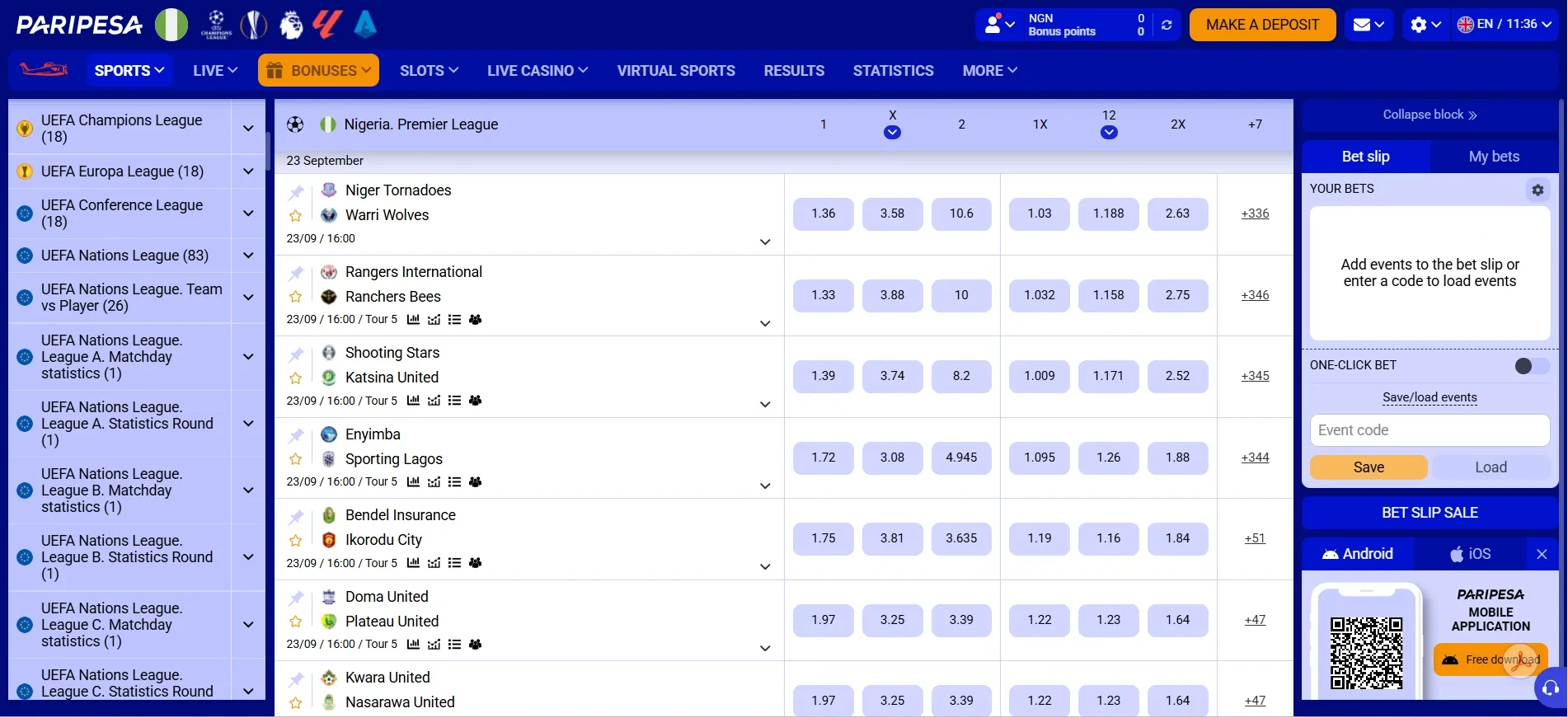Open bet slip settings gear

pos(1537,190)
